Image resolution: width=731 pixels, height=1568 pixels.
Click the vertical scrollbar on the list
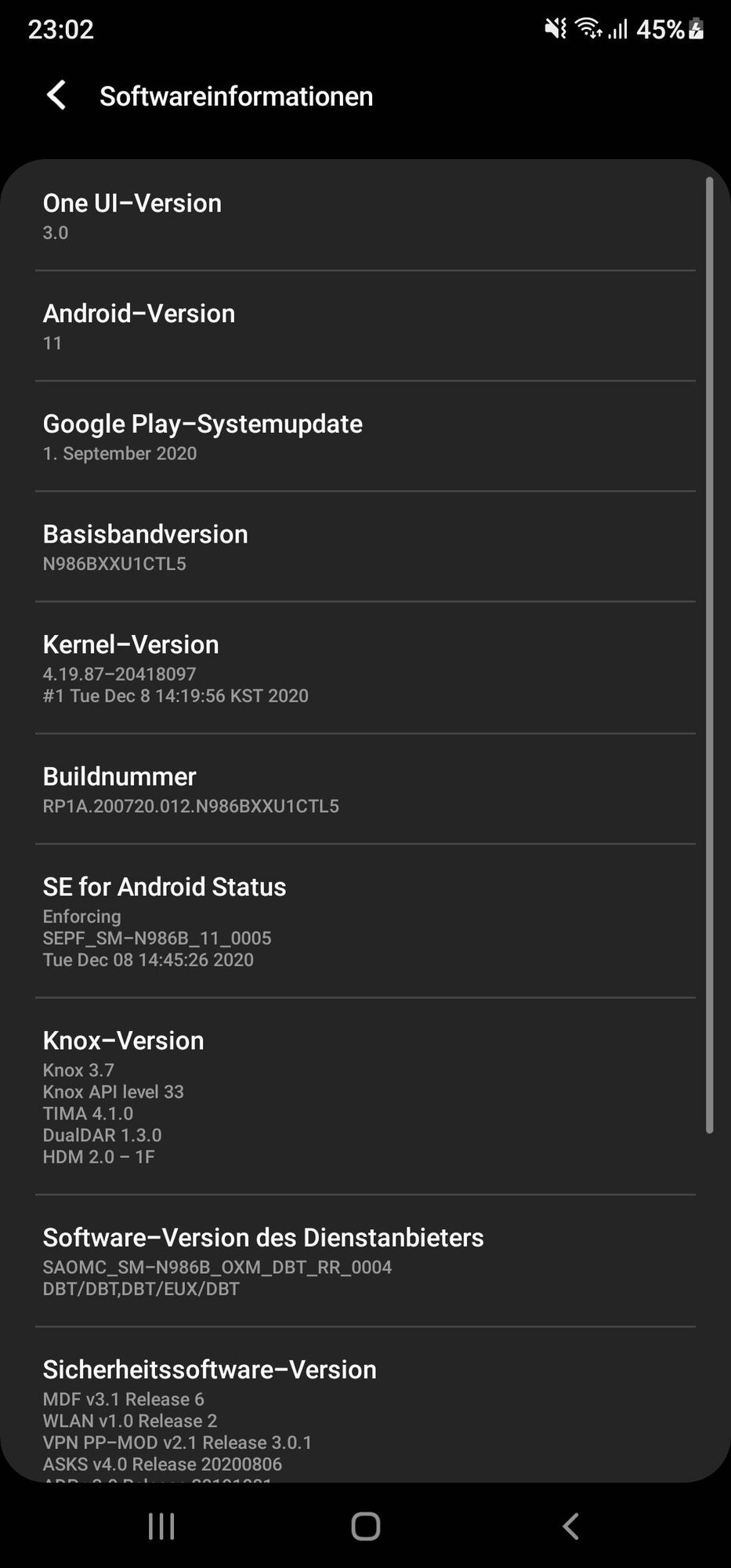point(709,655)
